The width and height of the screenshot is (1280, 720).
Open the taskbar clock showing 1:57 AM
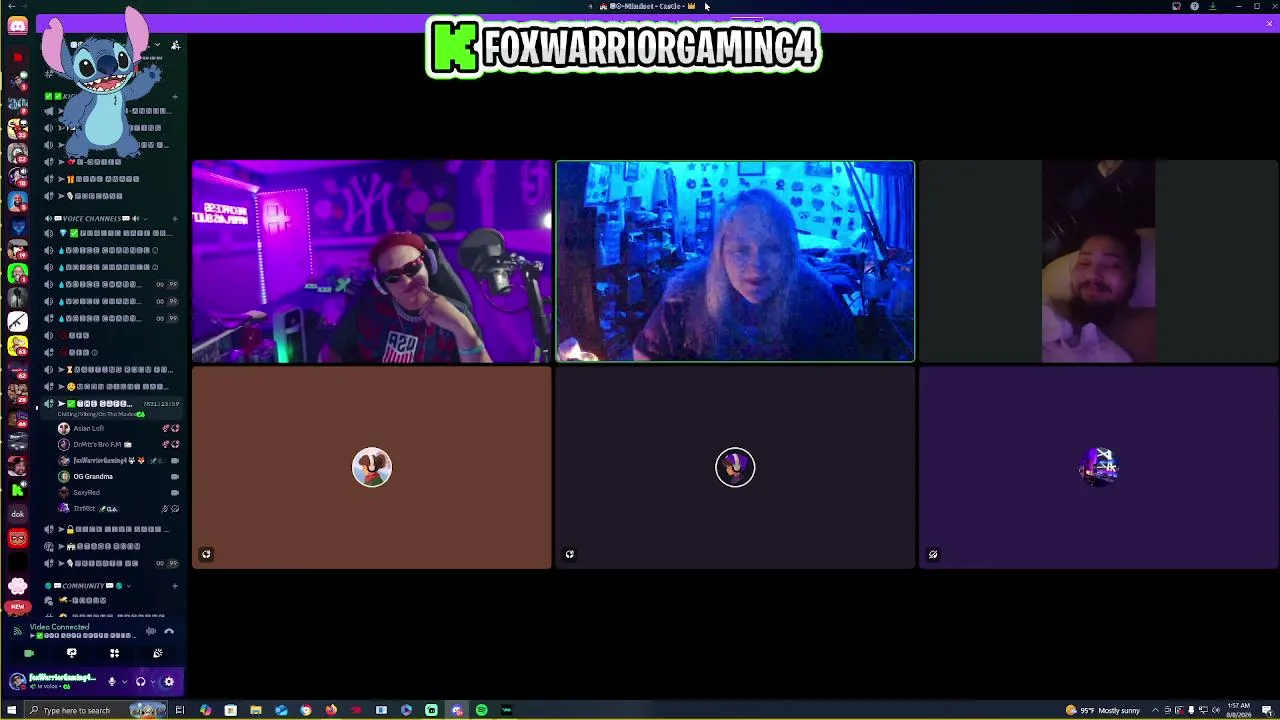pos(1238,710)
